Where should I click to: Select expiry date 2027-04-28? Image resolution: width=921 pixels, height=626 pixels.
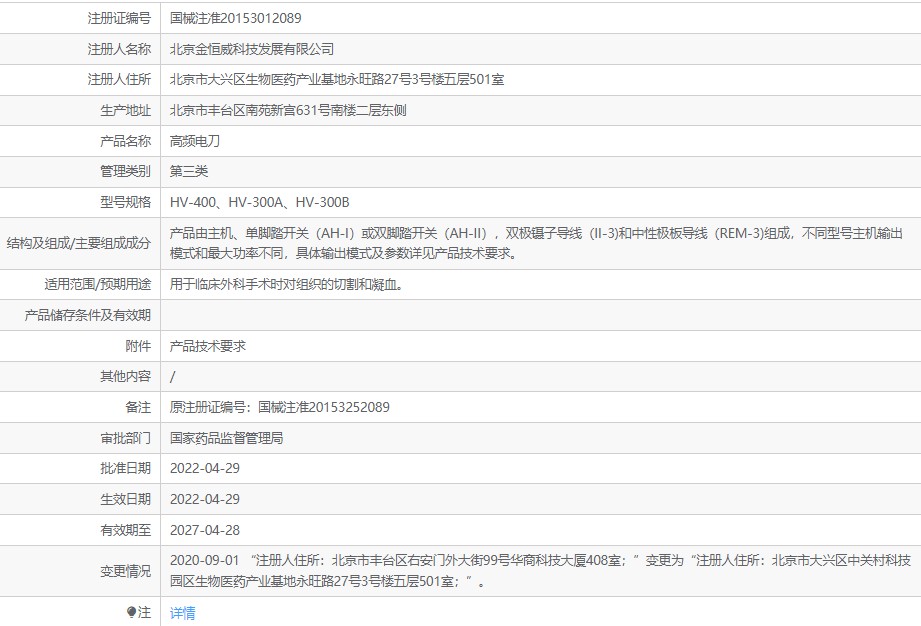[x=205, y=530]
